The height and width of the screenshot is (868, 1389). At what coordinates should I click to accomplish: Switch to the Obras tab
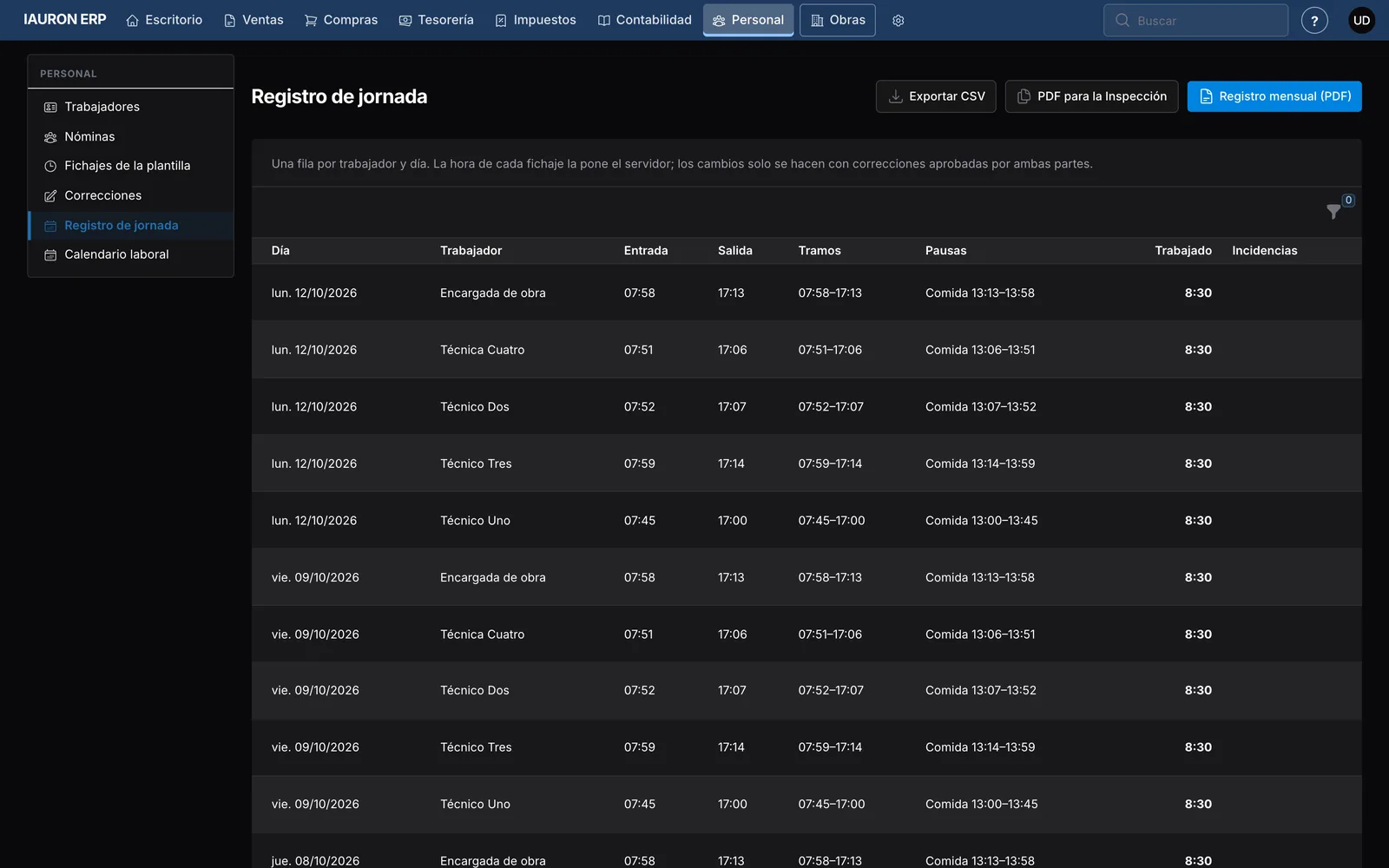(x=838, y=20)
